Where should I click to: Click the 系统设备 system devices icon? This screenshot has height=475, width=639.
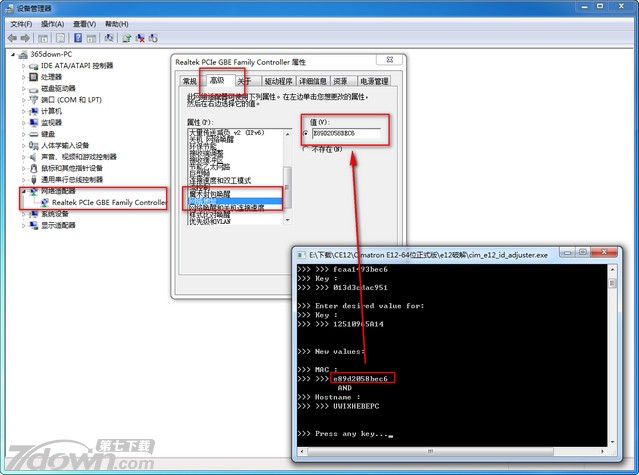(33, 214)
